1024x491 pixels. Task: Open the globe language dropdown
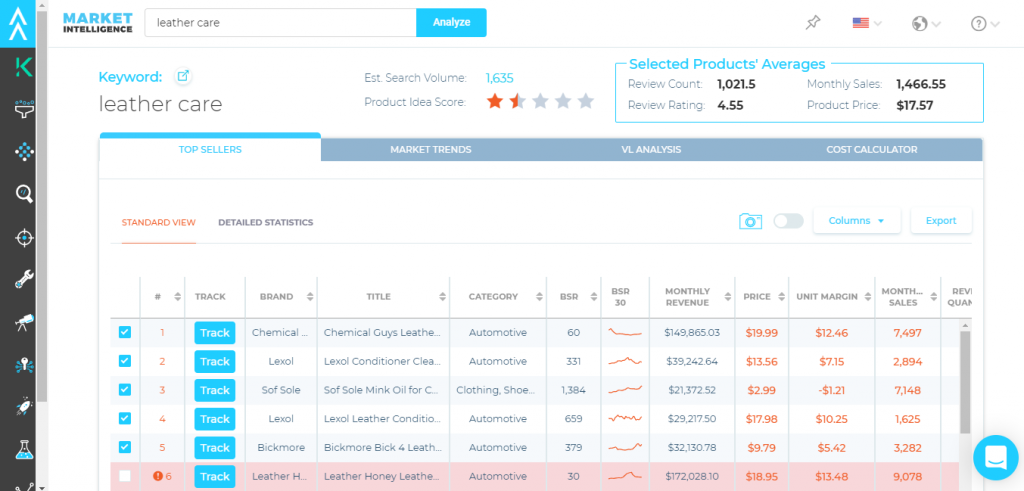pos(926,23)
